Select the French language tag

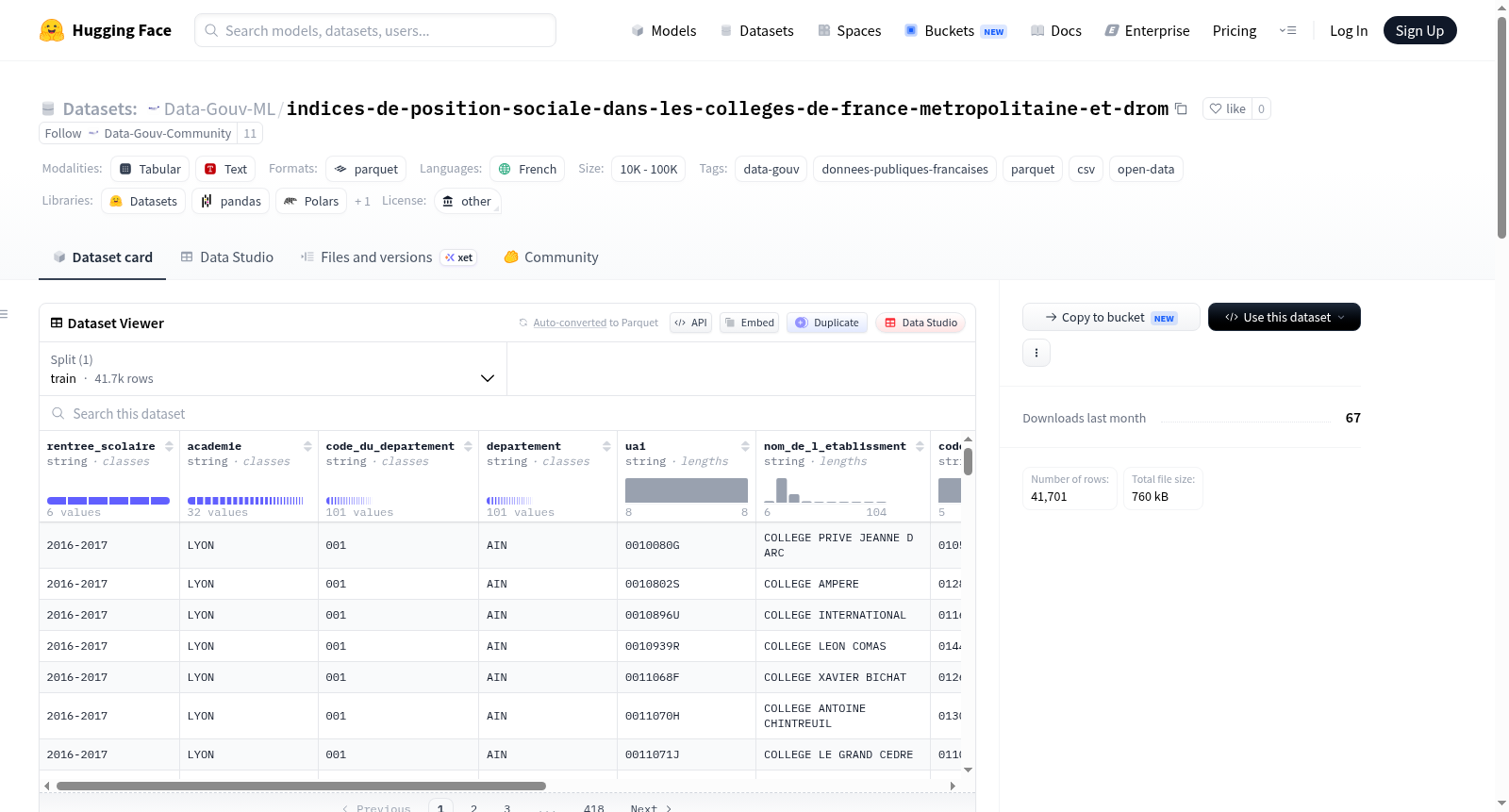point(527,169)
